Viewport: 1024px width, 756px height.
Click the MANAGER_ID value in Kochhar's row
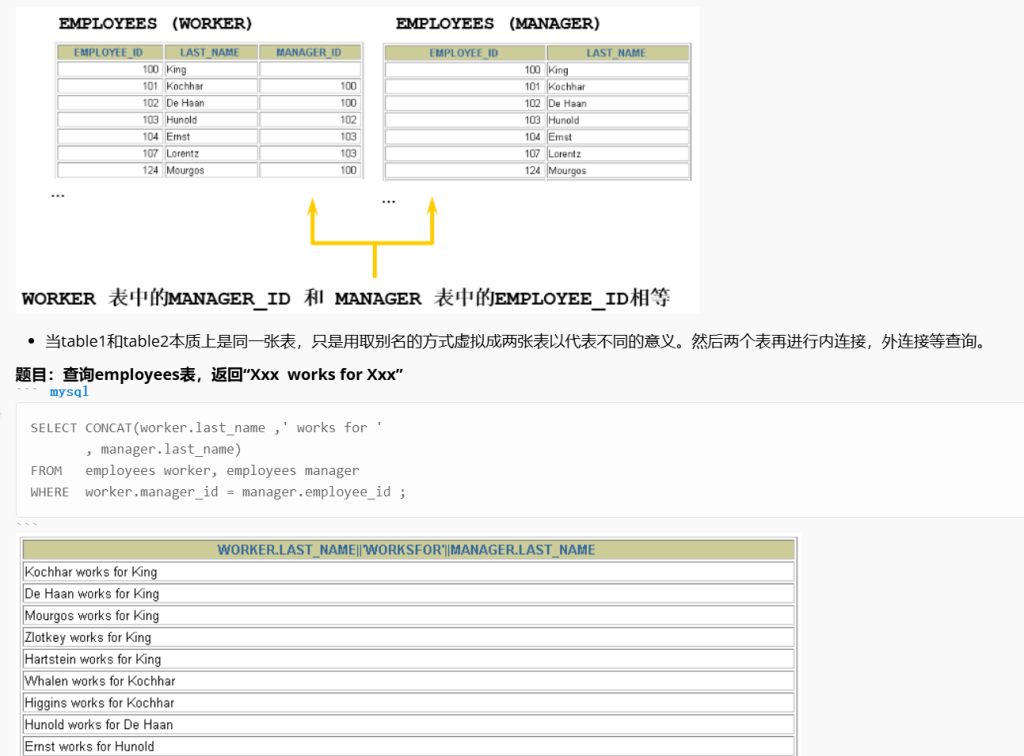click(348, 86)
